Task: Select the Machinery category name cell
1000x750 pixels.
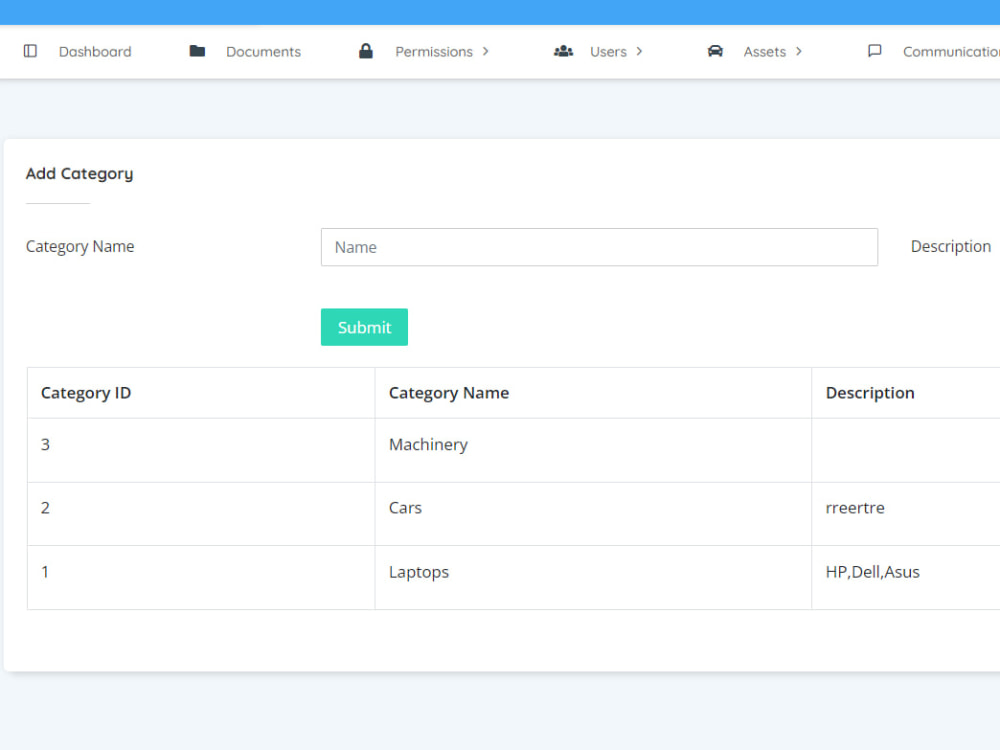Action: (x=592, y=450)
